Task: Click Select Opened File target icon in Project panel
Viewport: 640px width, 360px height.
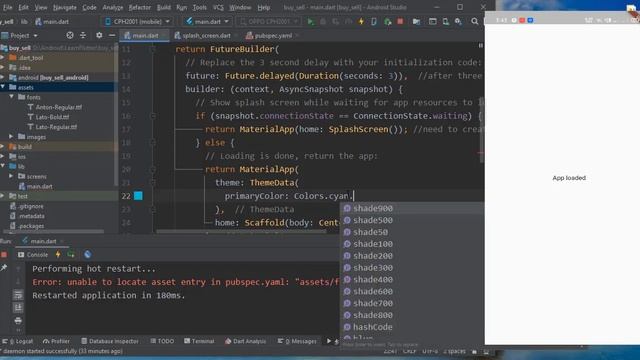Action: coord(70,36)
